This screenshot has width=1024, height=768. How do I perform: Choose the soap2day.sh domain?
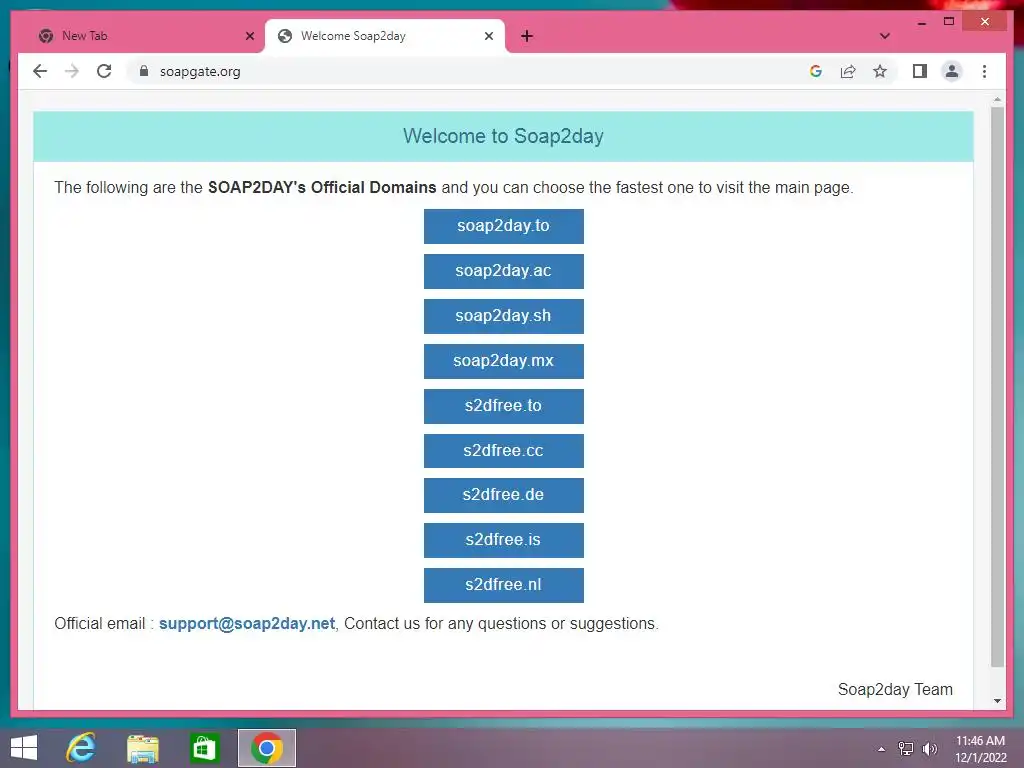coord(504,316)
